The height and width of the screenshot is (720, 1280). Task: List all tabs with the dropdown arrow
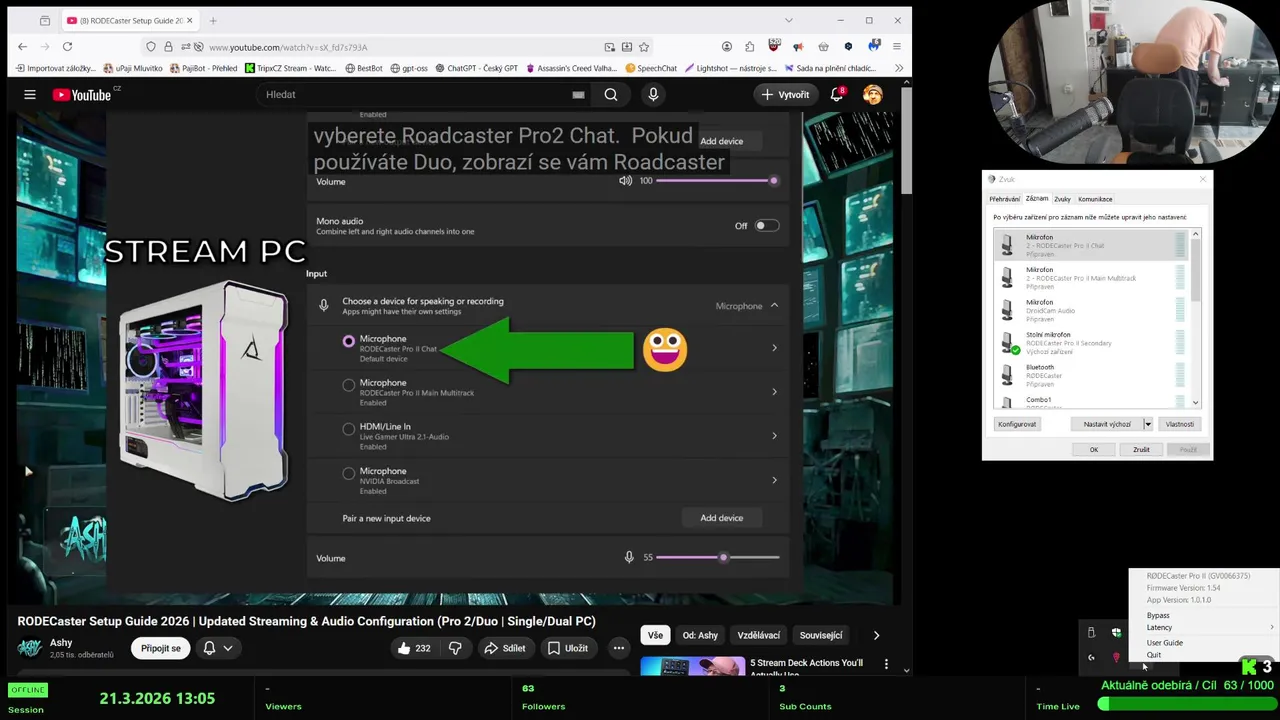(788, 20)
